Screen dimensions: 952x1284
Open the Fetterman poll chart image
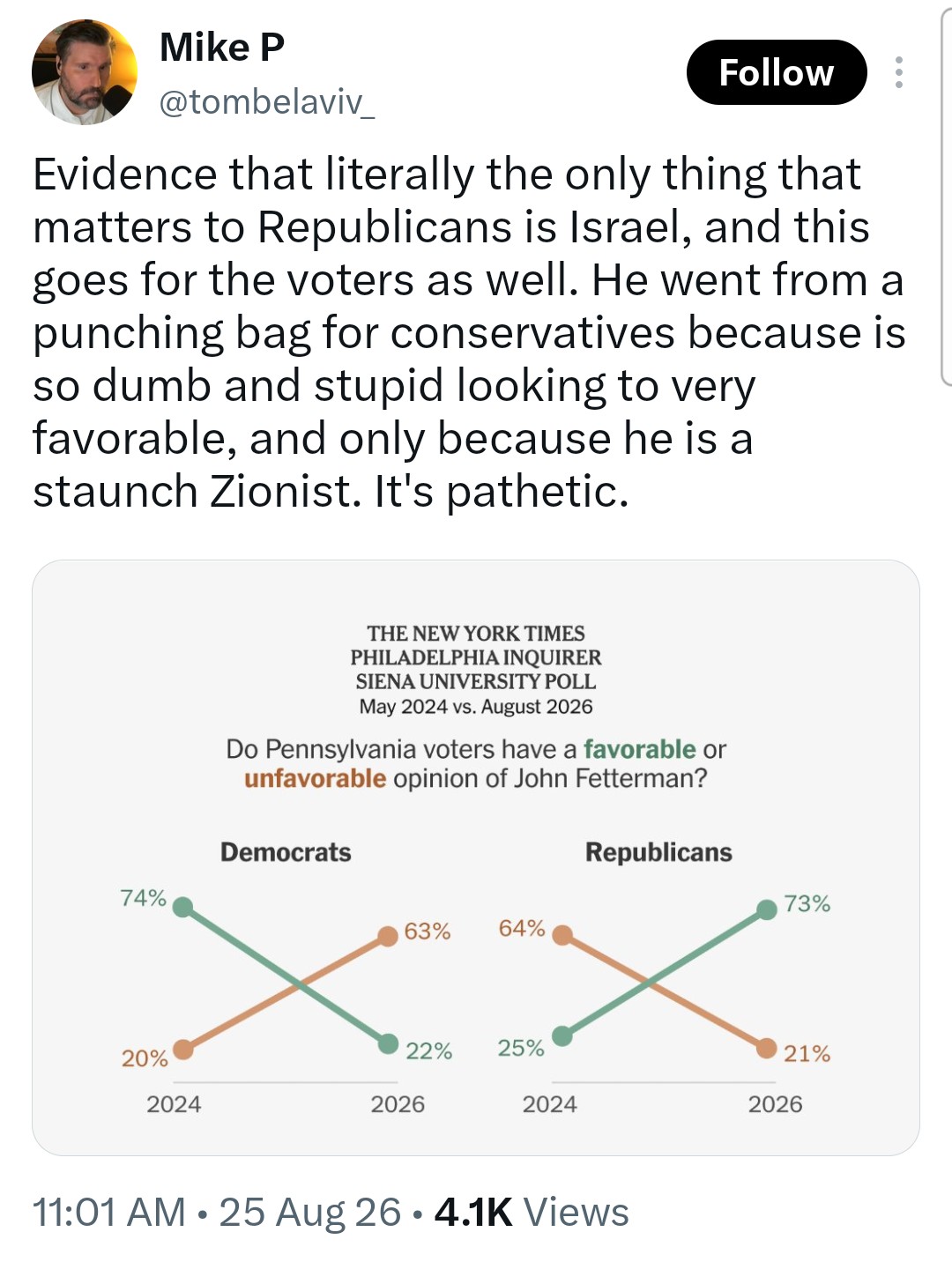click(x=476, y=857)
